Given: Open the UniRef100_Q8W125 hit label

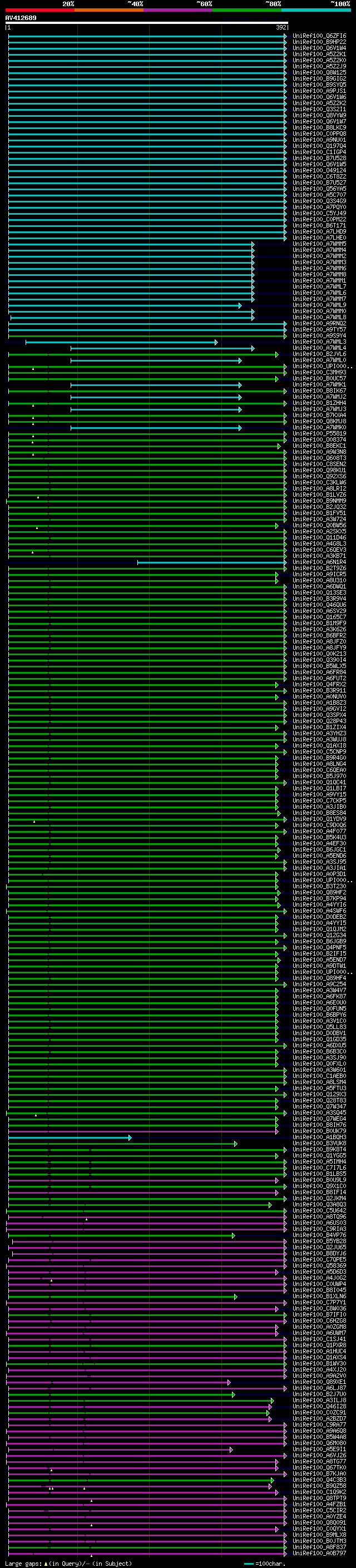Looking at the screenshot, I should [319, 72].
